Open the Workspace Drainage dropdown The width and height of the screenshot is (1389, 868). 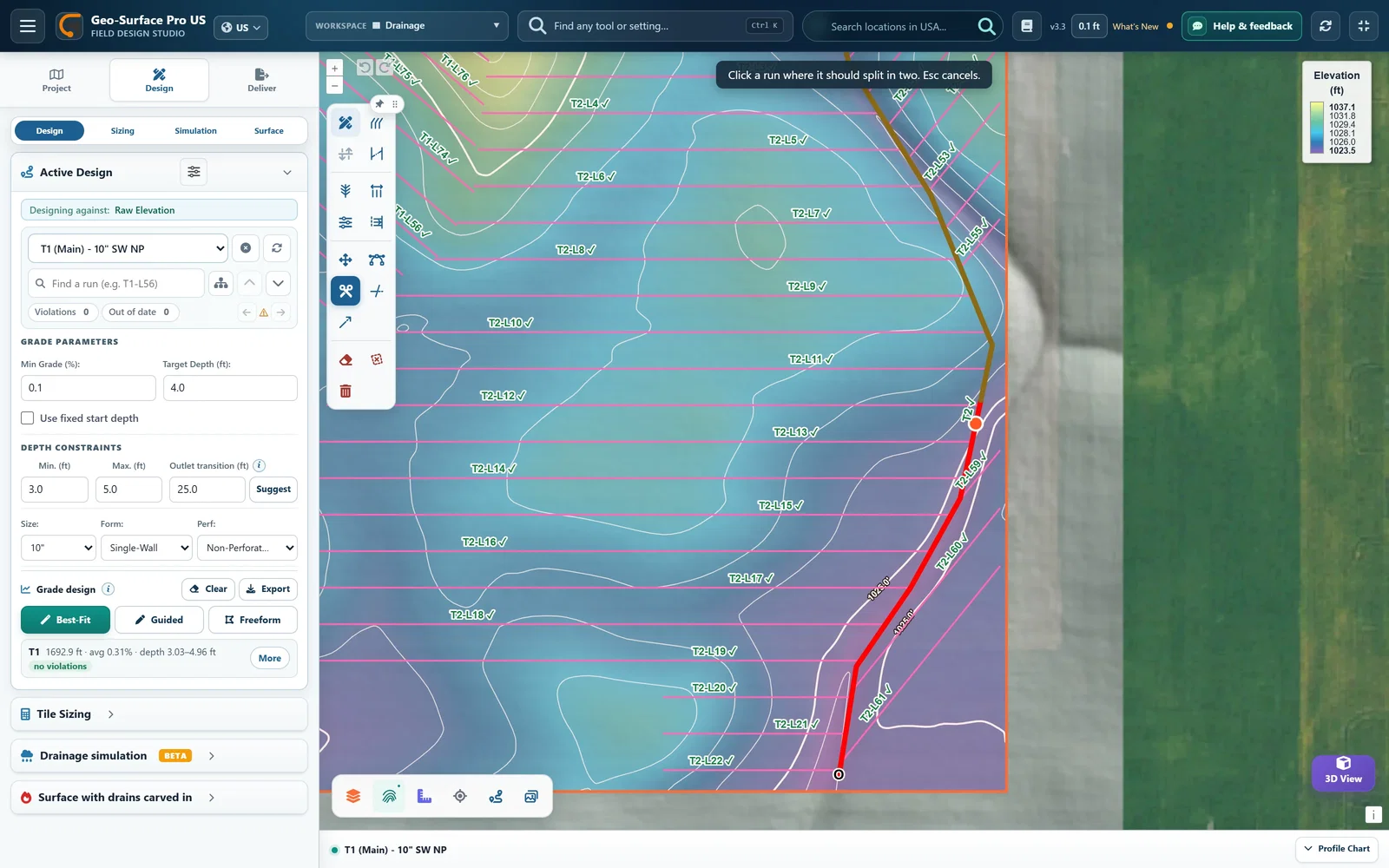407,26
